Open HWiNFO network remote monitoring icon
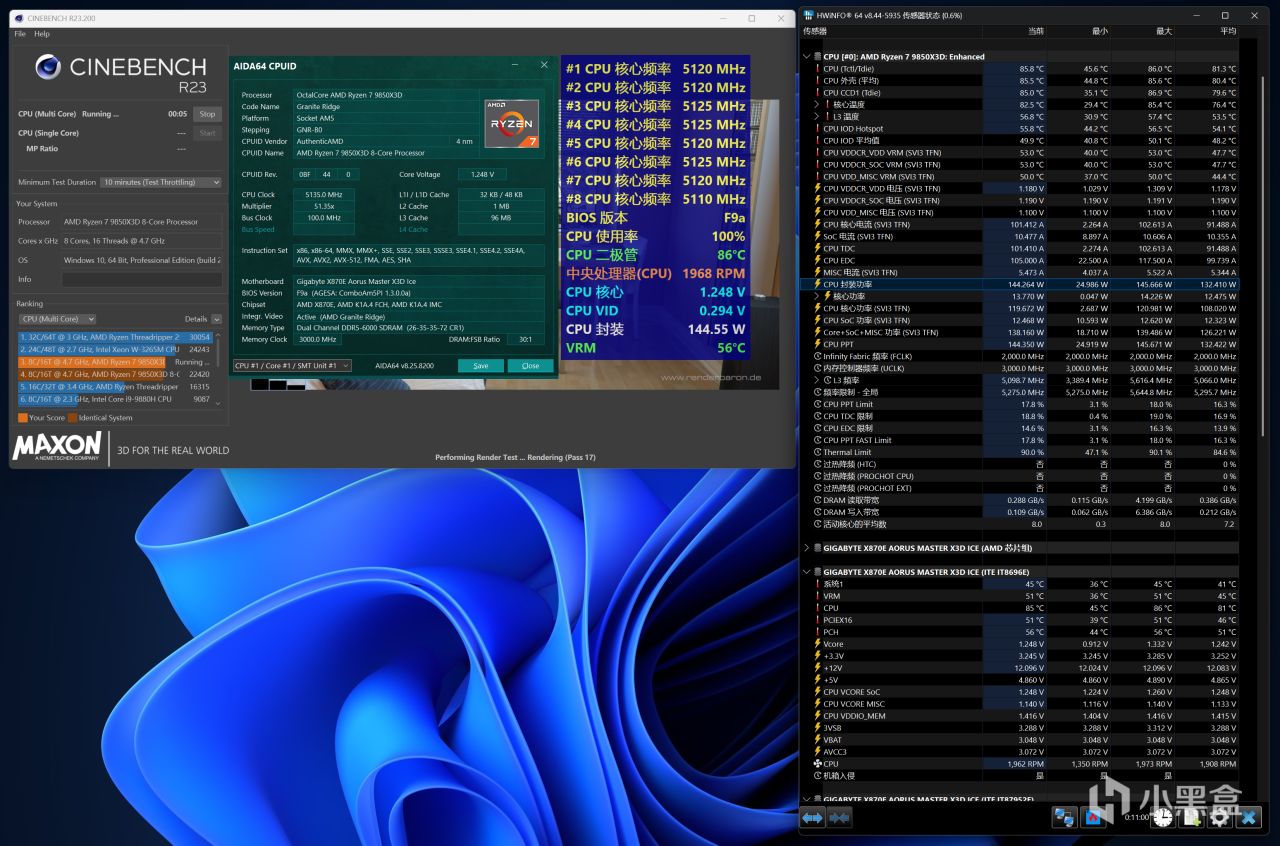 pos(1064,817)
